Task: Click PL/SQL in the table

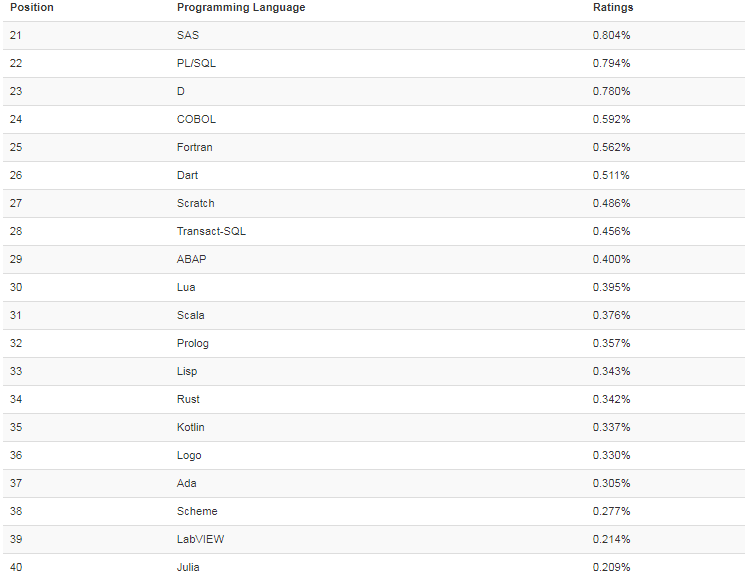Action: pyautogui.click(x=196, y=64)
